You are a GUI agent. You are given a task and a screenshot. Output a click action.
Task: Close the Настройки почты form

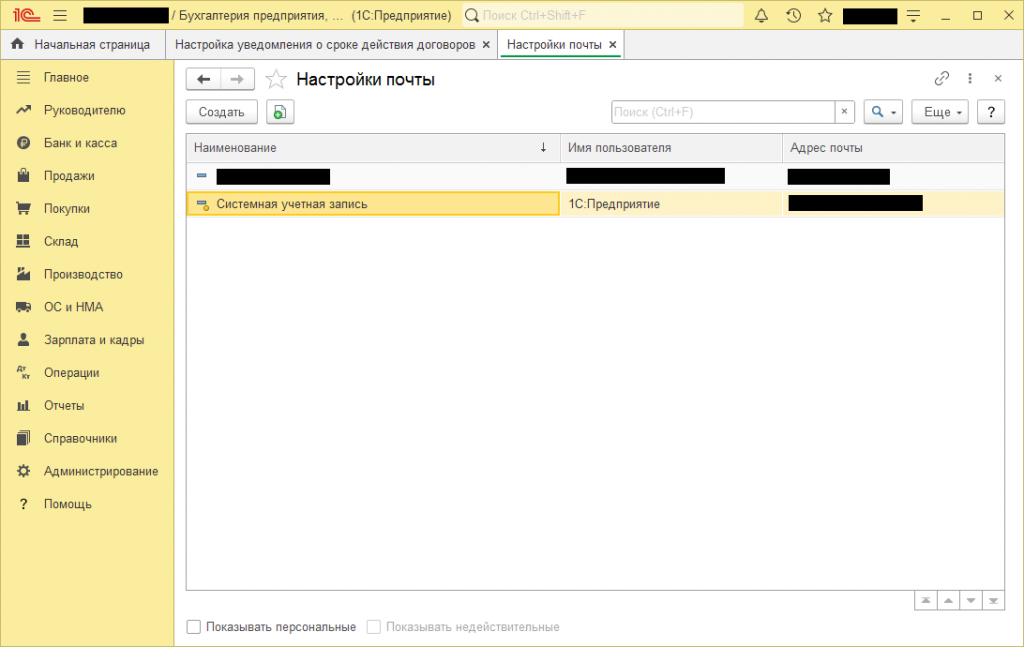pyautogui.click(x=998, y=78)
